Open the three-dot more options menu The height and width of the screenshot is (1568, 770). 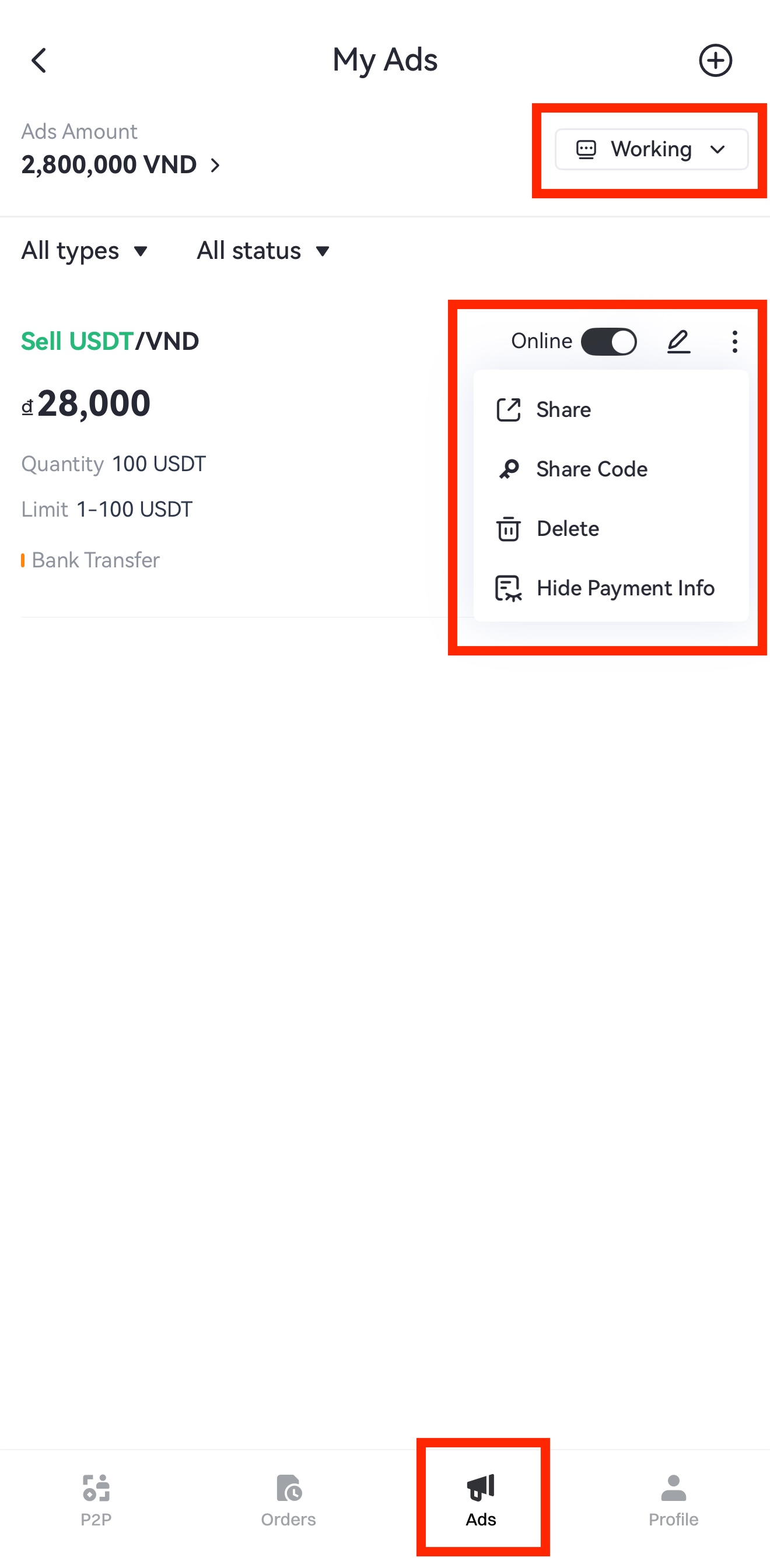[x=734, y=342]
